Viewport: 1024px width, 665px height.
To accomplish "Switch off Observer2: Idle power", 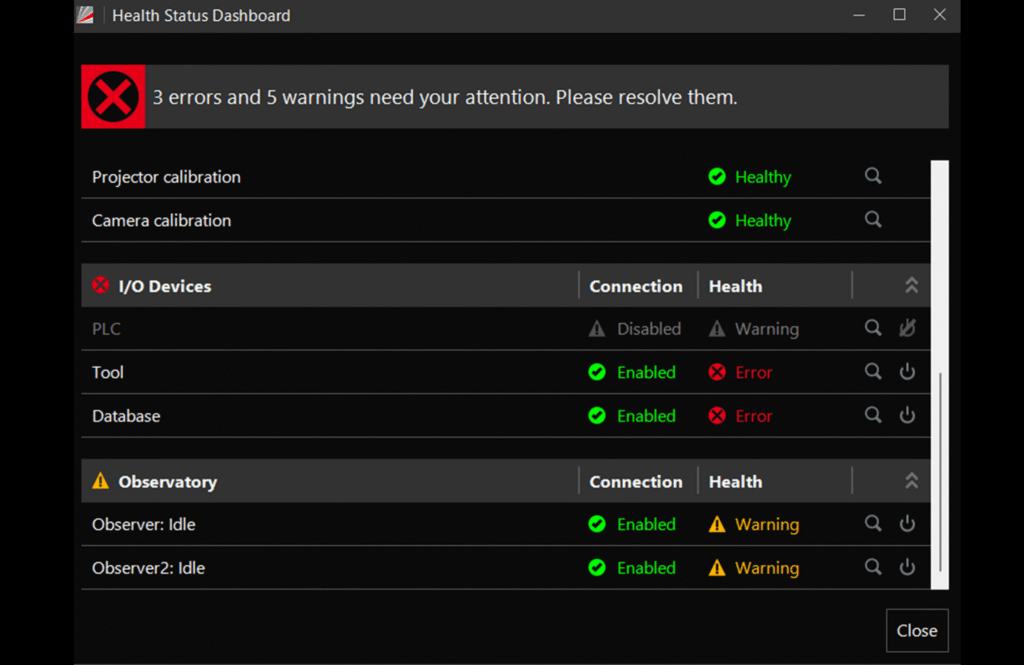I will (x=907, y=567).
